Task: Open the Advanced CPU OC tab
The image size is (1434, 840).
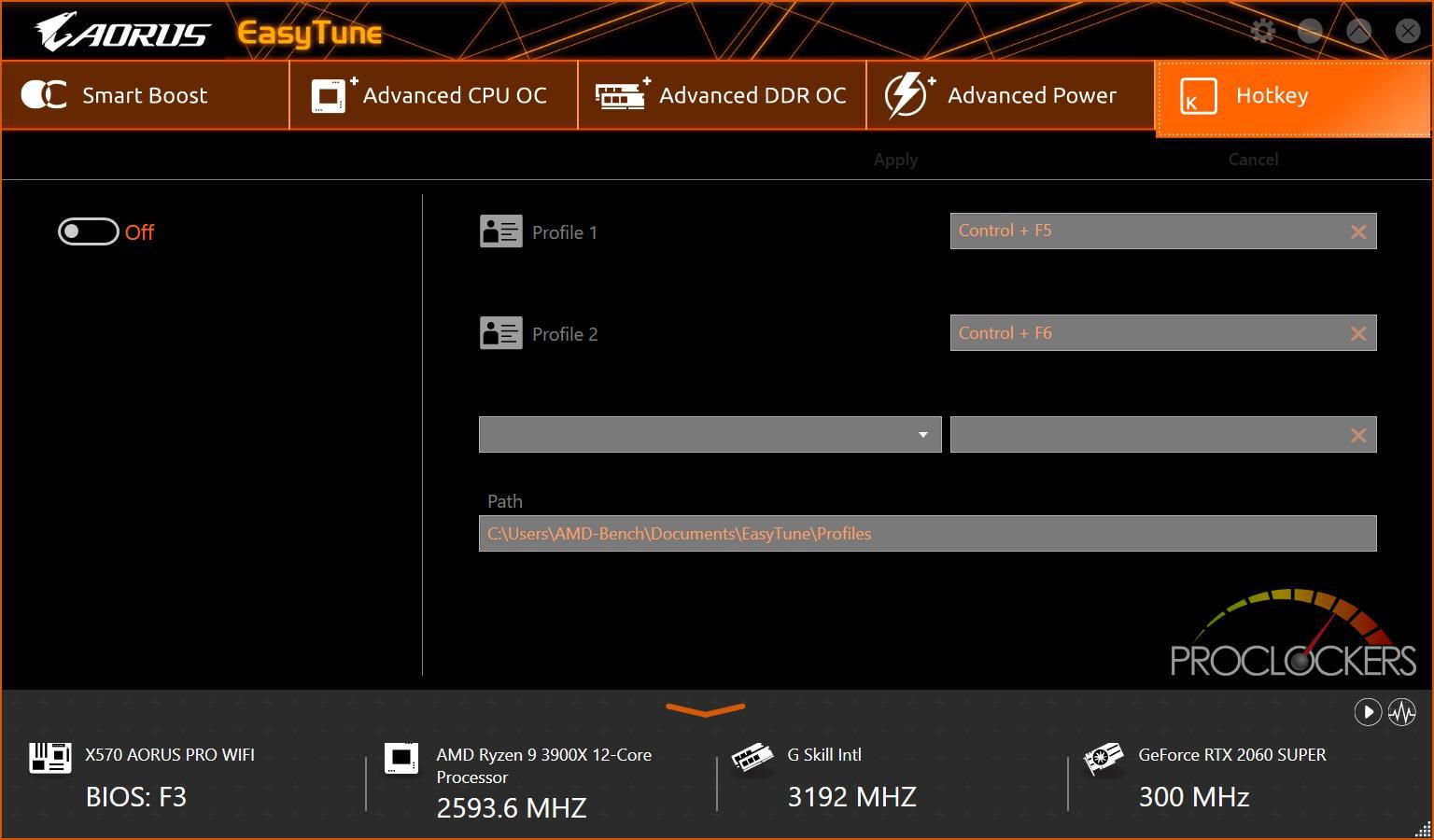Action: (433, 95)
